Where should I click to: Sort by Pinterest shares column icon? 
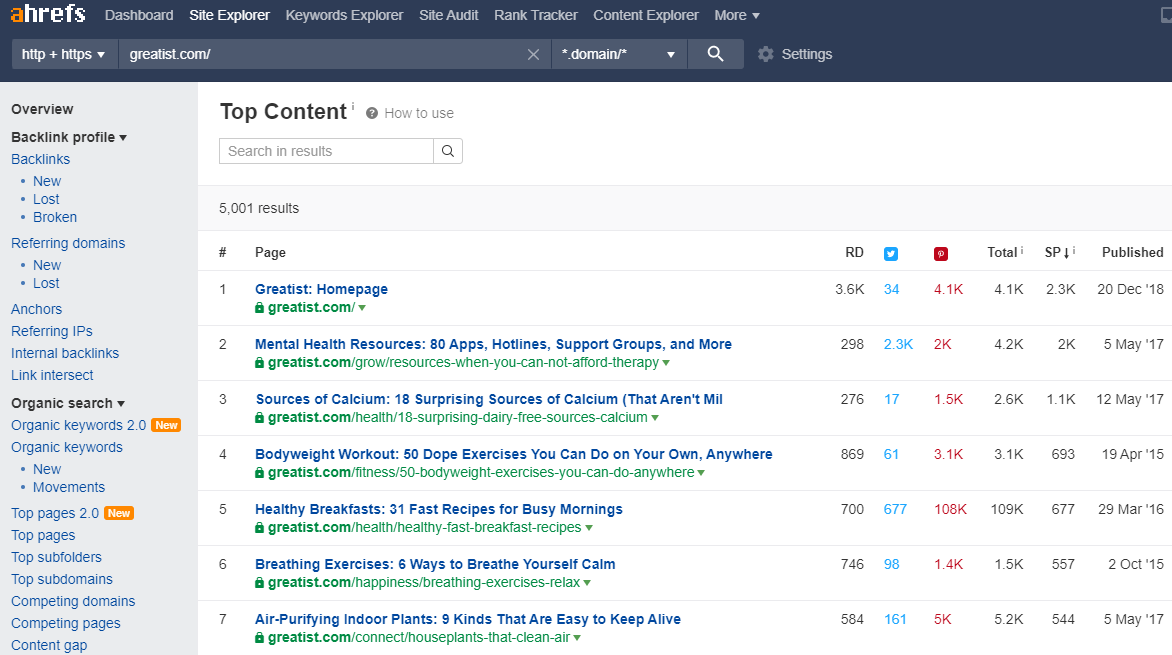coord(941,253)
